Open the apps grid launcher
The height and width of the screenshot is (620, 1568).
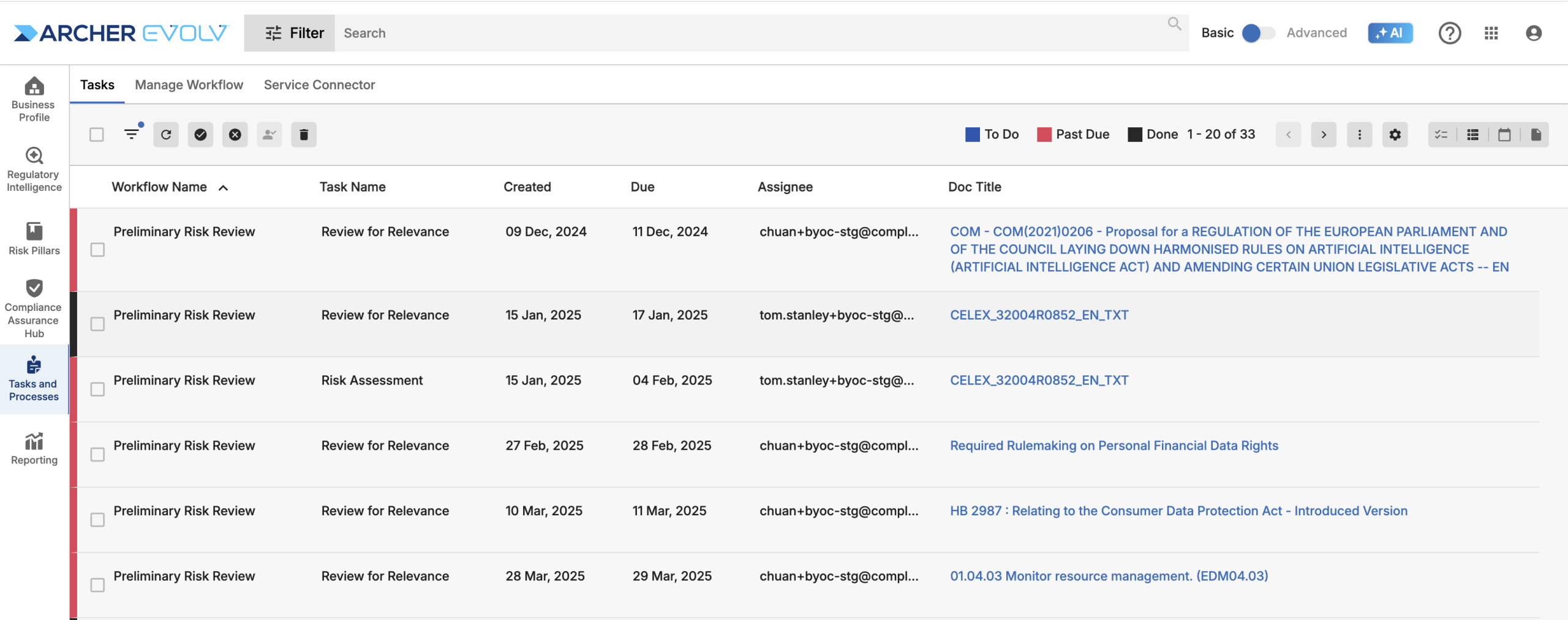coord(1491,33)
